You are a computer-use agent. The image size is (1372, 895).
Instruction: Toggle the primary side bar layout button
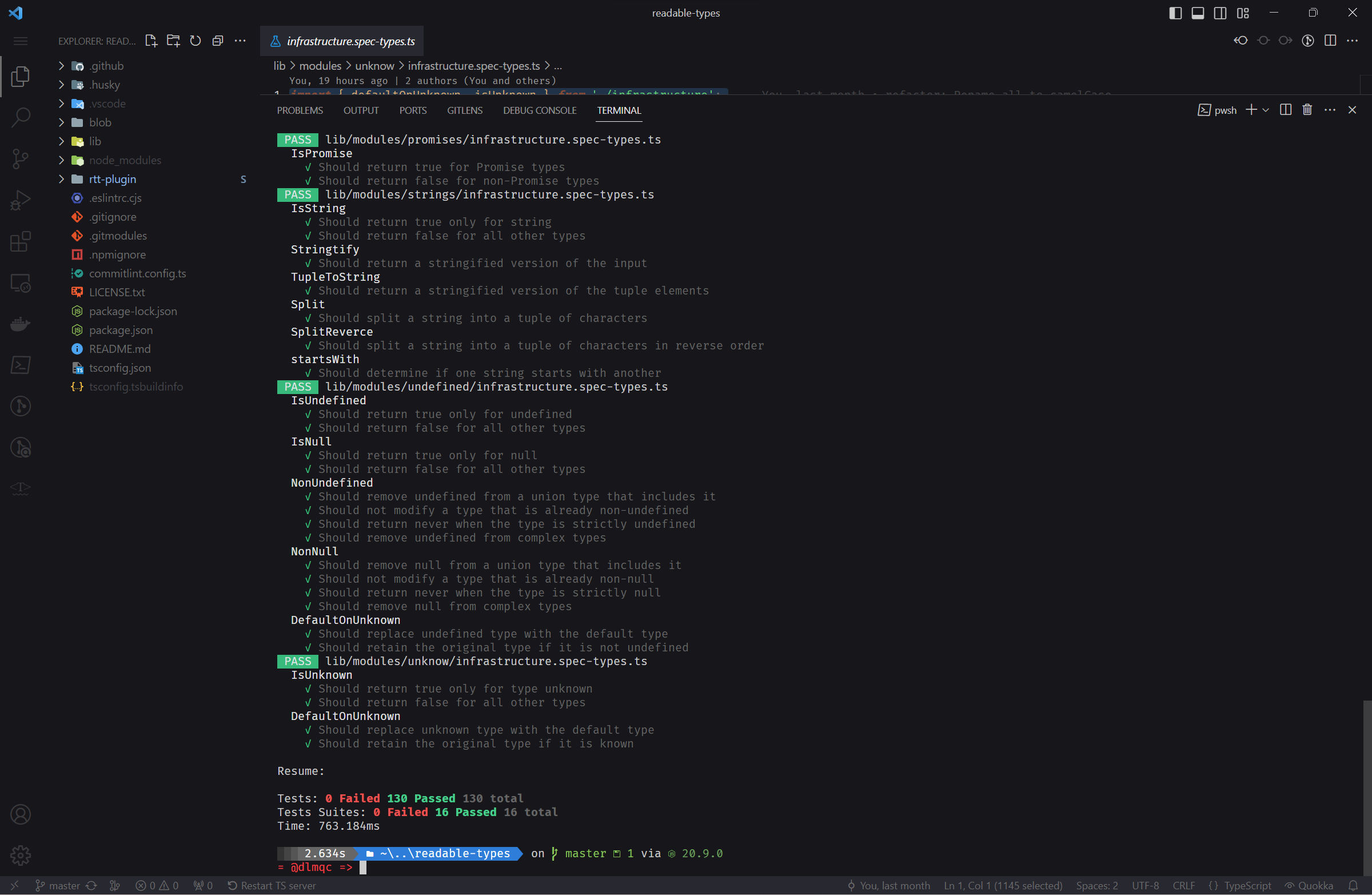1175,13
